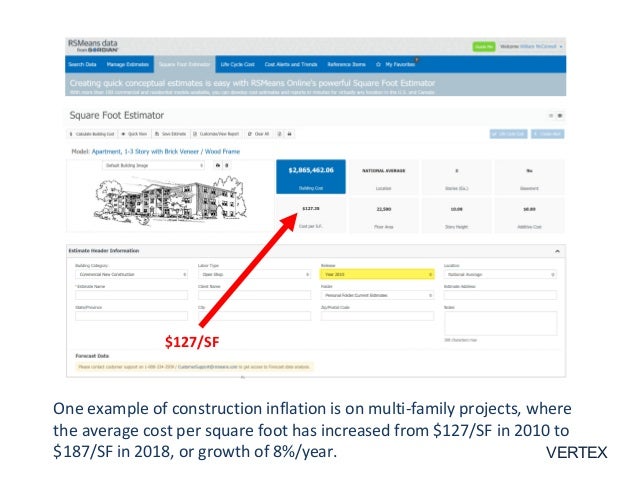Click the Estimate Address input field

pyautogui.click(x=500, y=295)
